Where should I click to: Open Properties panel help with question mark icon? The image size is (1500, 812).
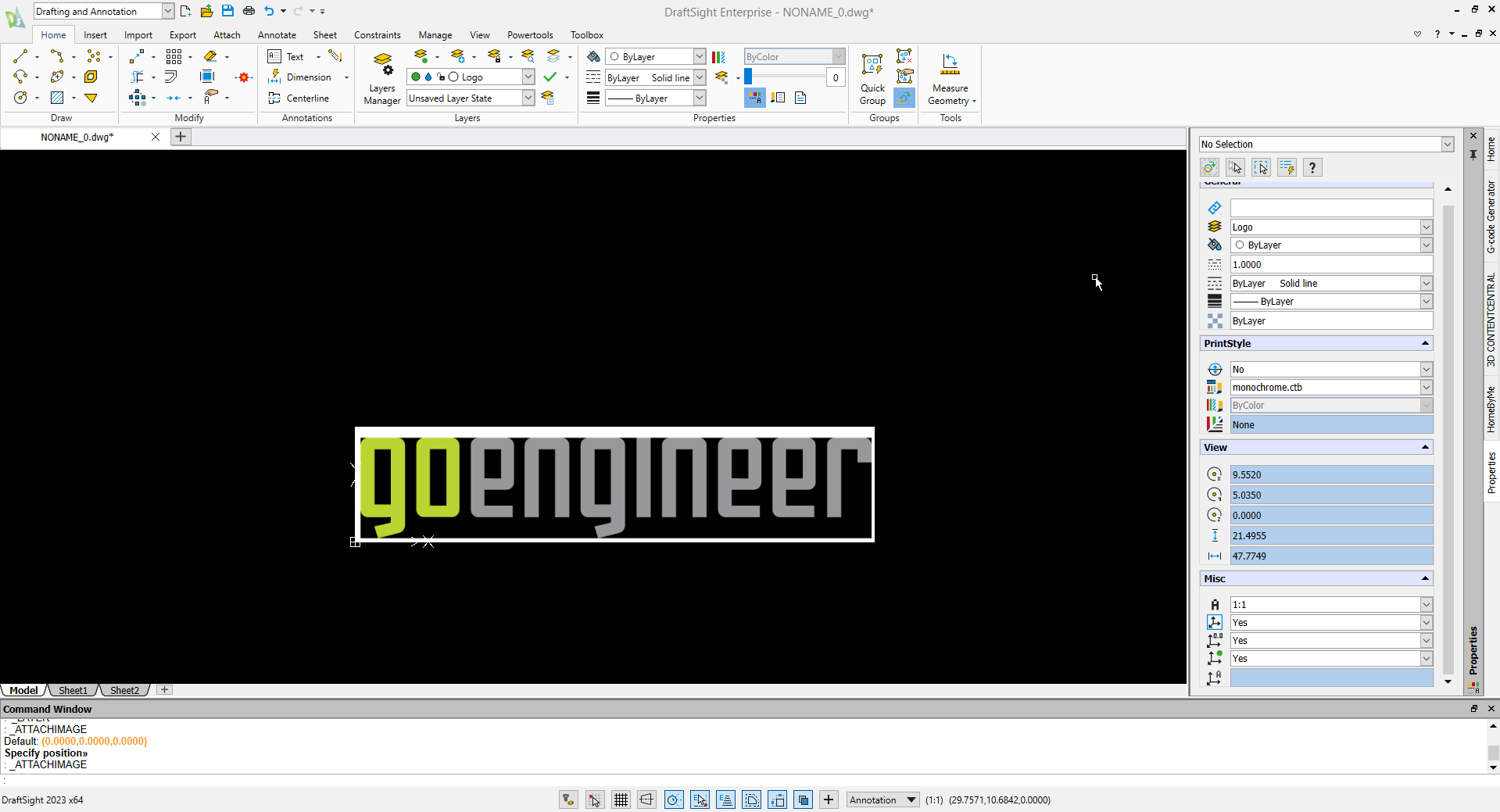tap(1312, 166)
